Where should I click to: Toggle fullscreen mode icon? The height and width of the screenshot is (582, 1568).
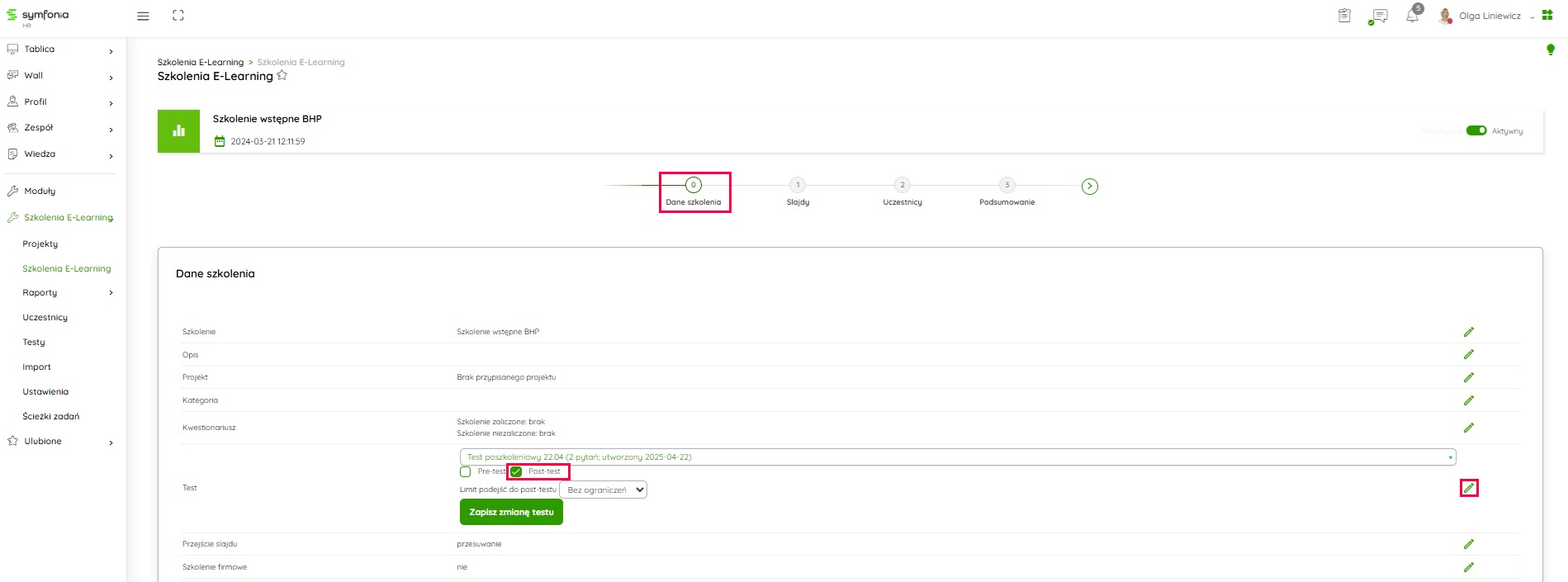[178, 16]
